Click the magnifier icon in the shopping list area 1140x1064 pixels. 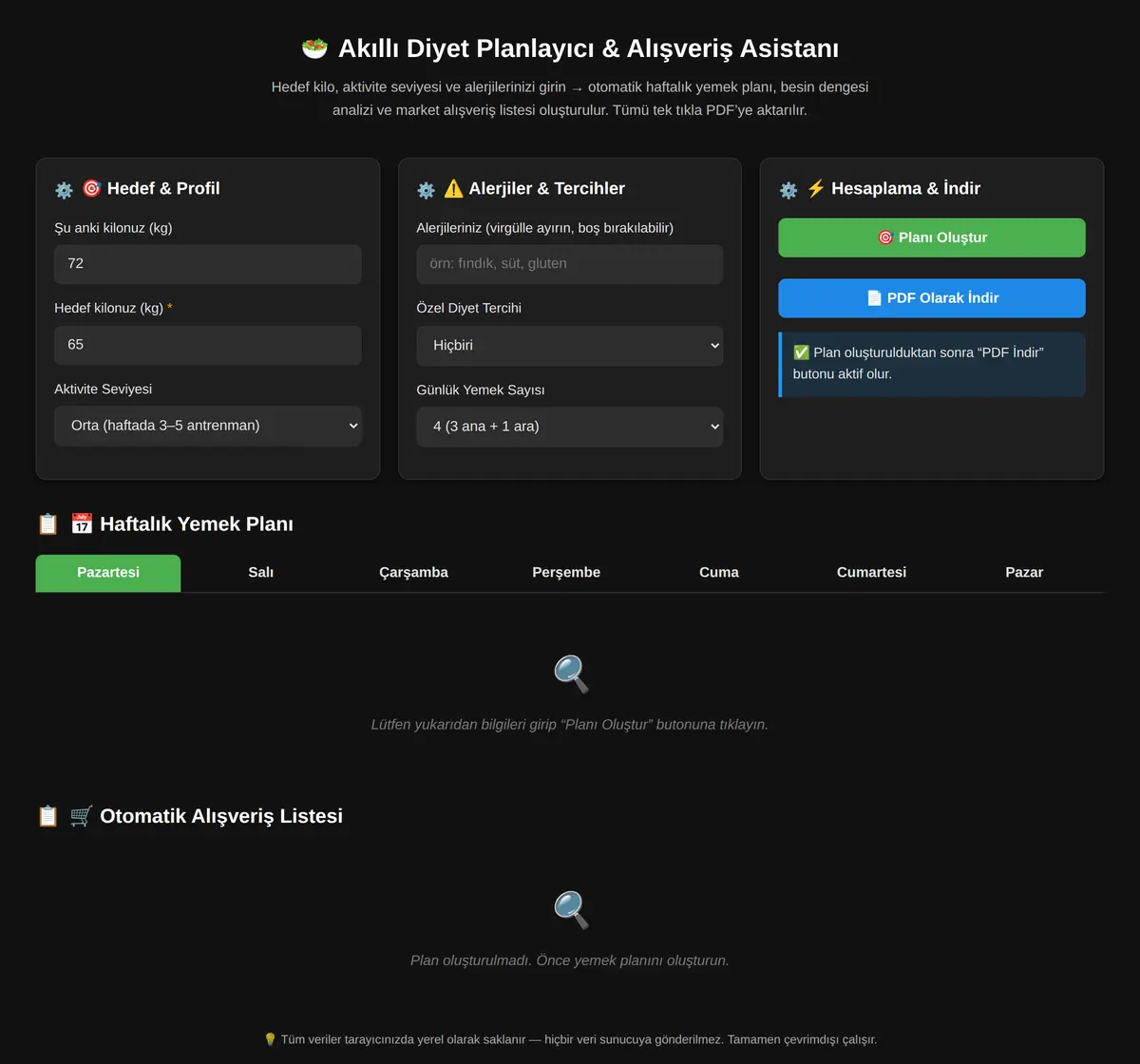[x=571, y=909]
